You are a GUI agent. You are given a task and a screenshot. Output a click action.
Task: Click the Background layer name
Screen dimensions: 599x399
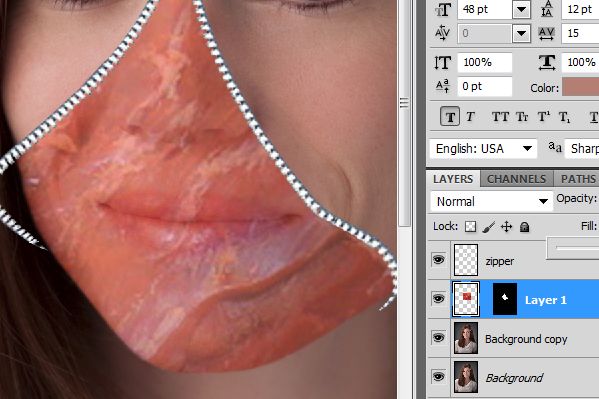tap(514, 378)
